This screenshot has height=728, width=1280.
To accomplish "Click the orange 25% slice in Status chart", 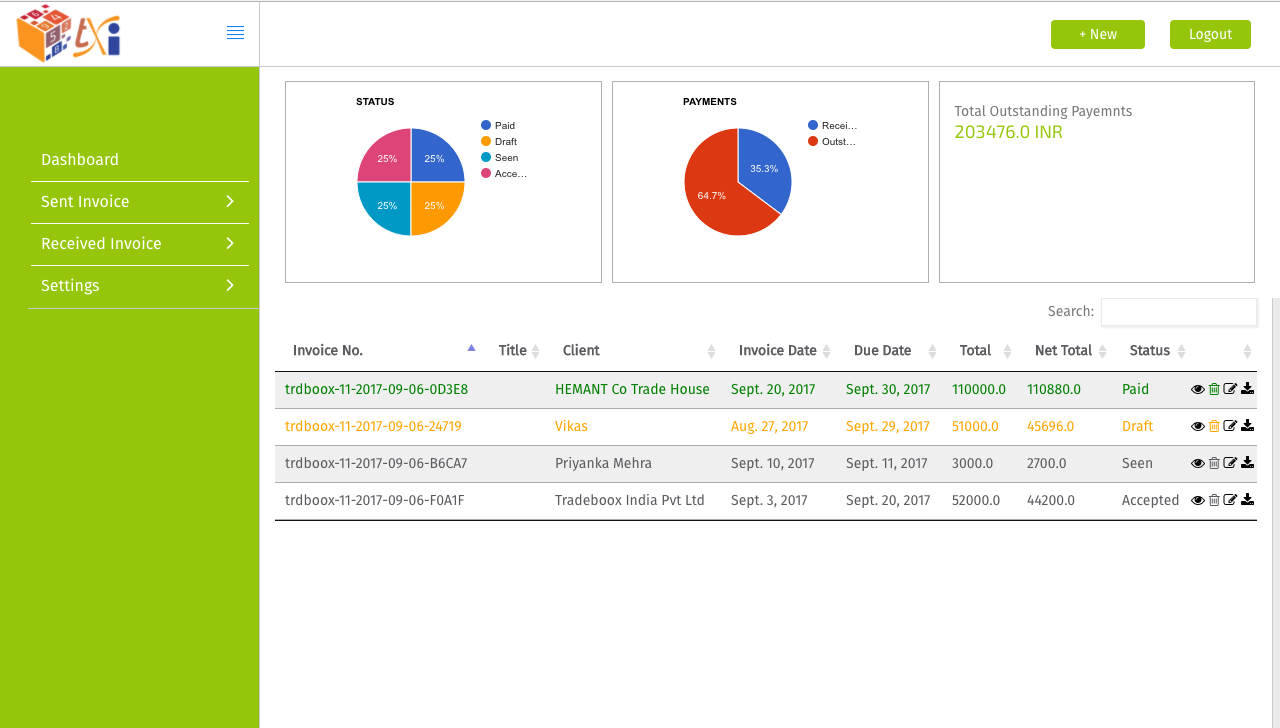I will tap(434, 206).
